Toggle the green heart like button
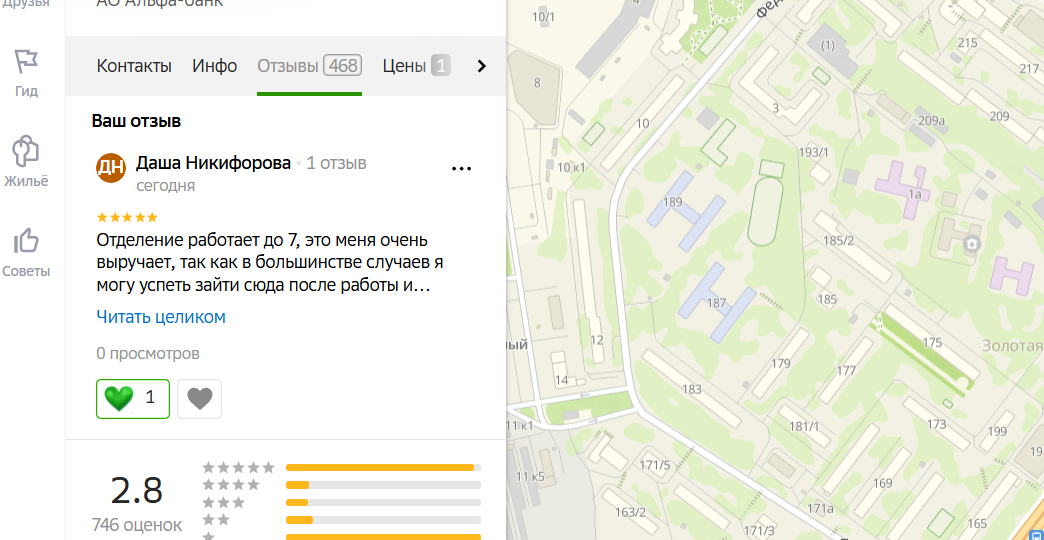The width and height of the screenshot is (1044, 540). (x=133, y=399)
